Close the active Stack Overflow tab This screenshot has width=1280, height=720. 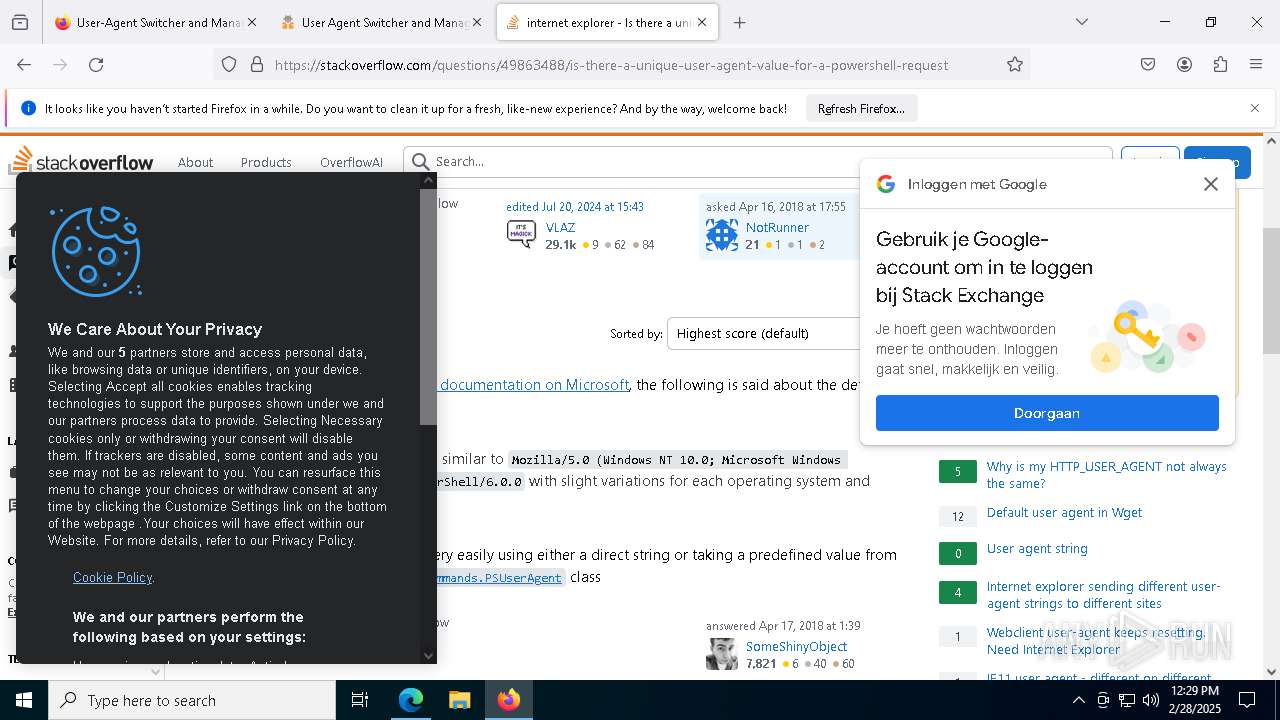click(x=702, y=22)
